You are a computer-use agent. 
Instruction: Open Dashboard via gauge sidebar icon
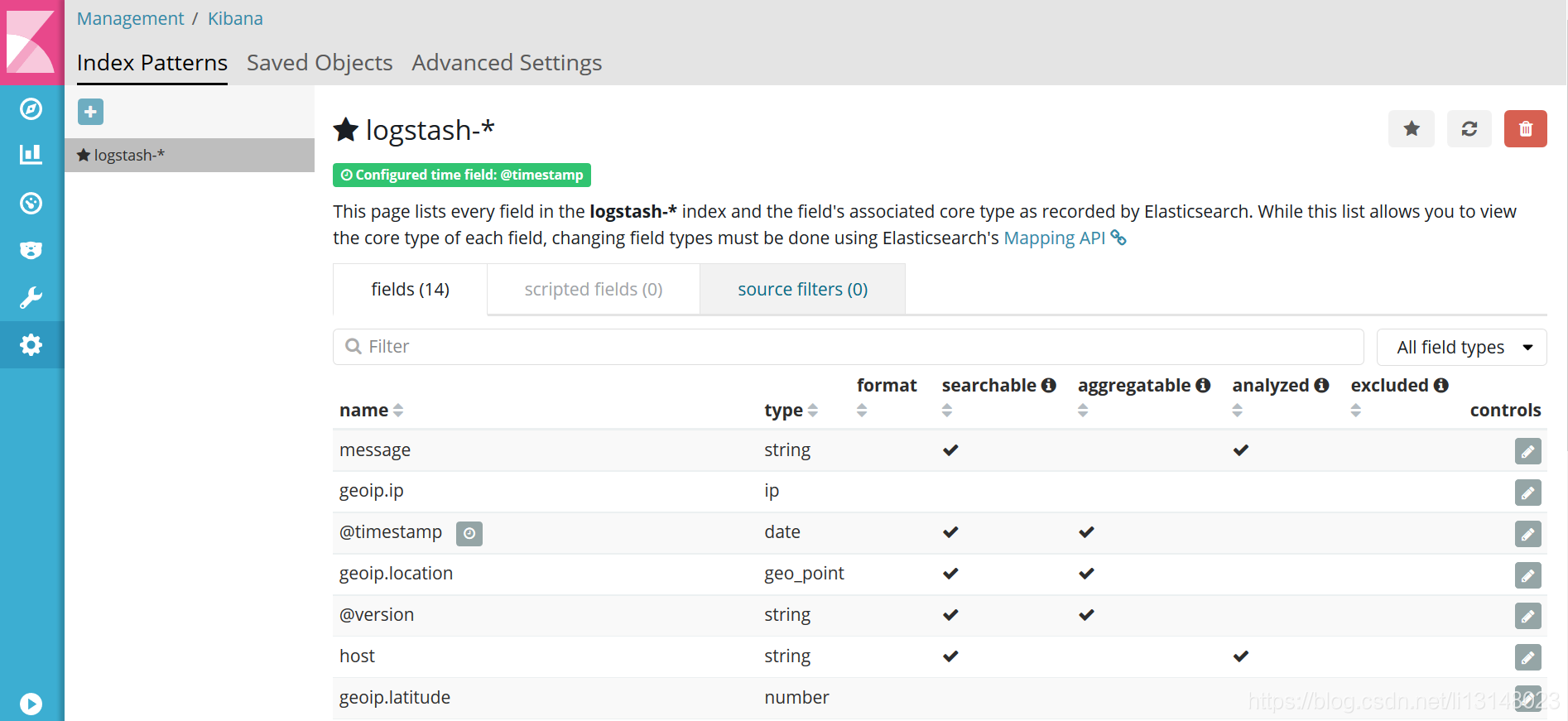(31, 203)
